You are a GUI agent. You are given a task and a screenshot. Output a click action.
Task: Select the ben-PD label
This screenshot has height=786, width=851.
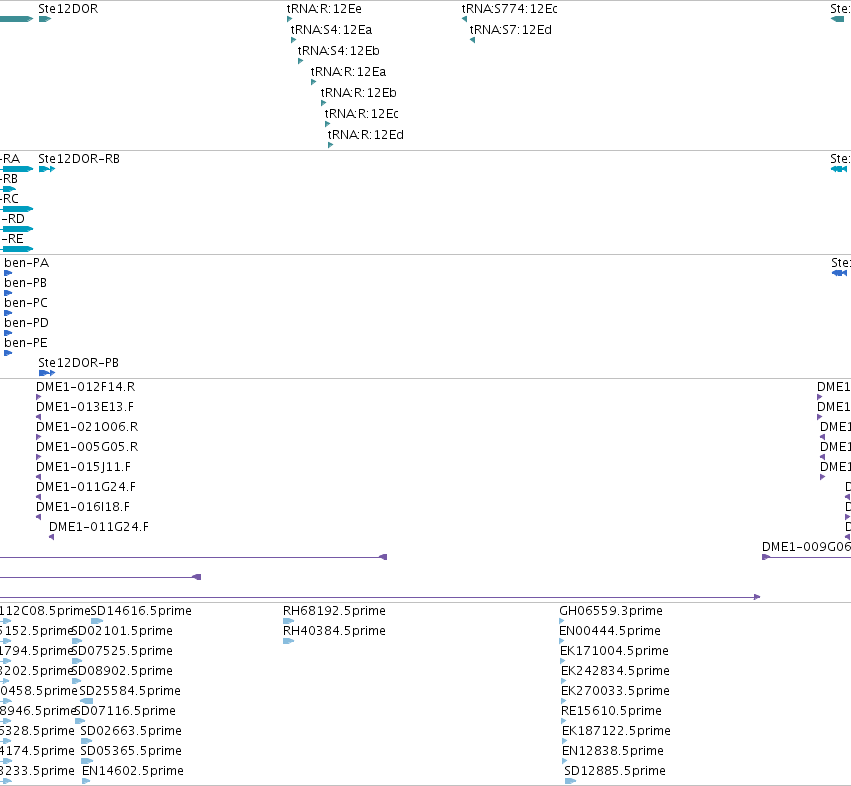point(27,323)
